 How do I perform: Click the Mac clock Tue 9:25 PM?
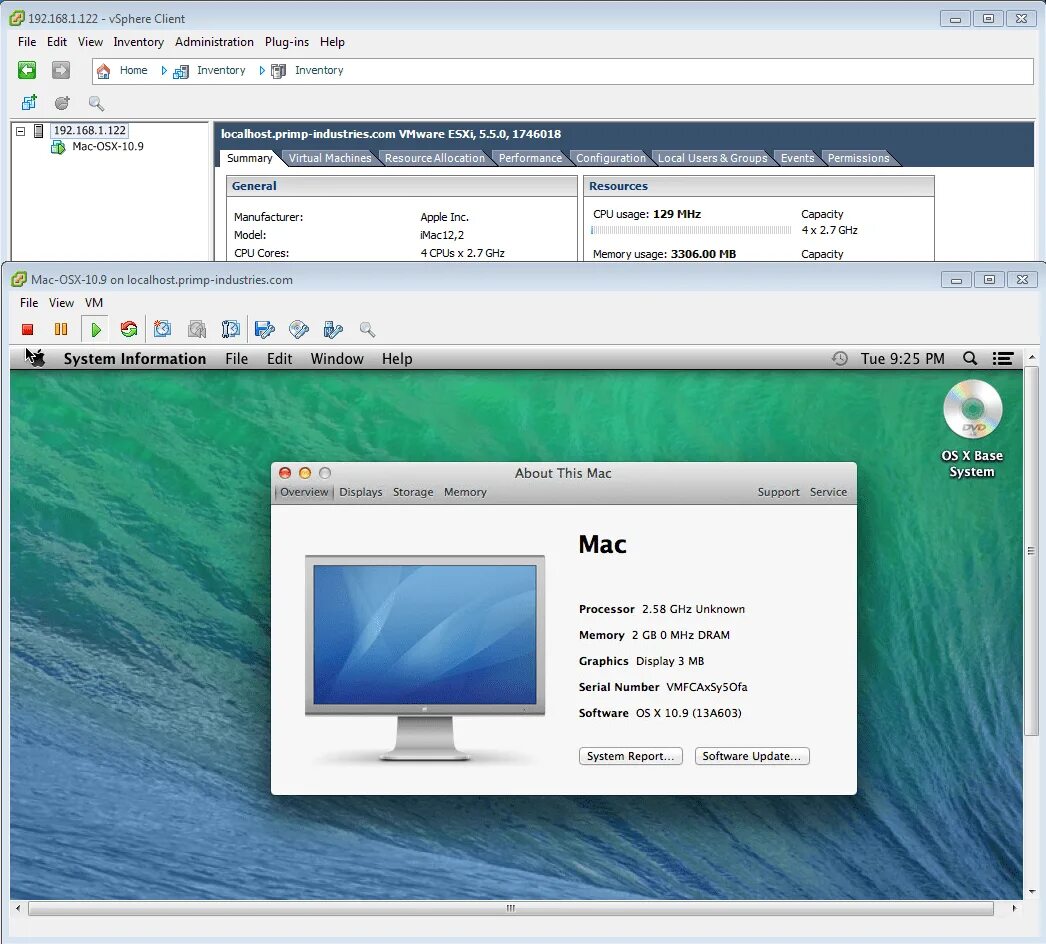(902, 358)
